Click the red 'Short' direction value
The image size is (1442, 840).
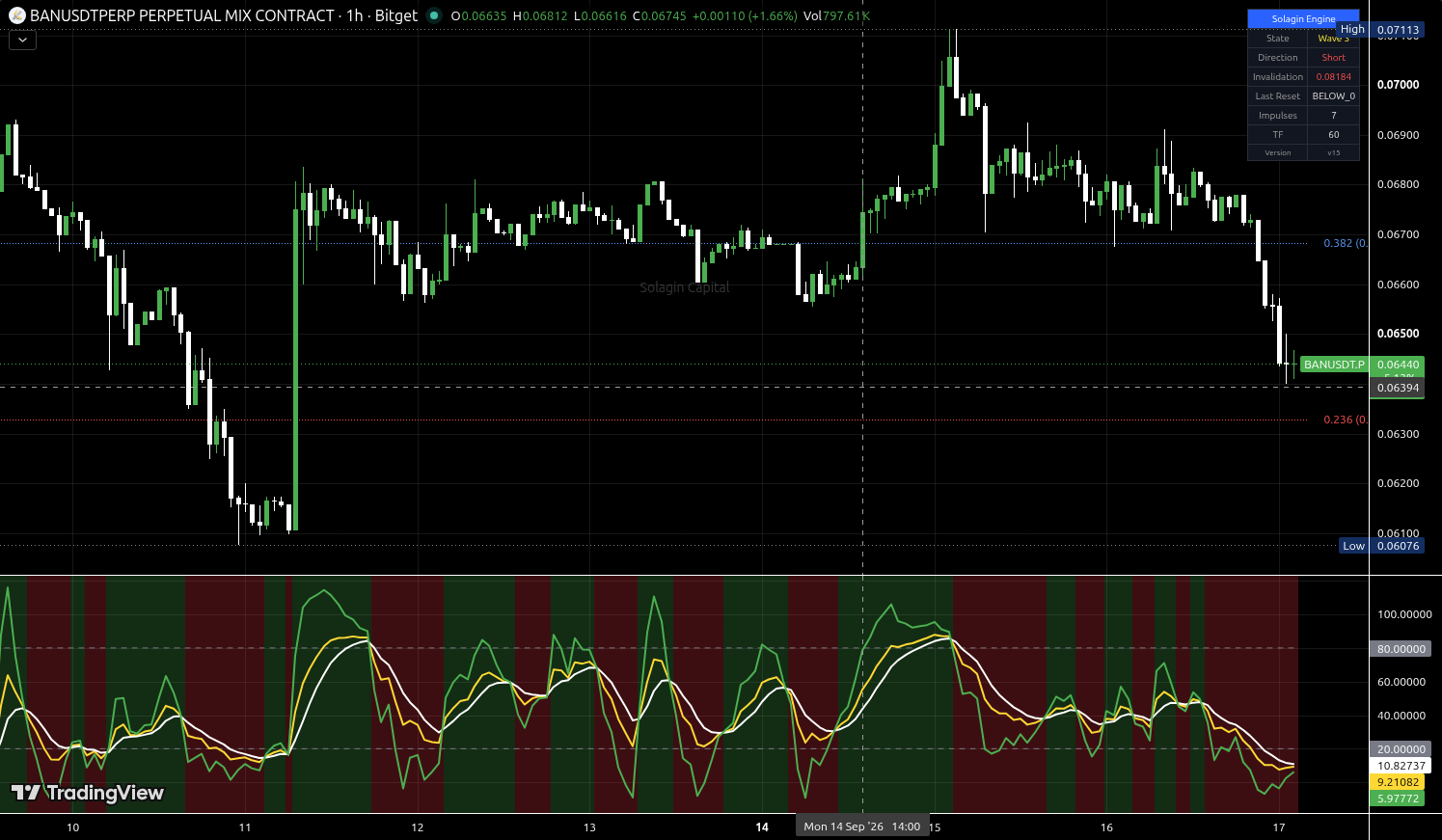(1333, 58)
